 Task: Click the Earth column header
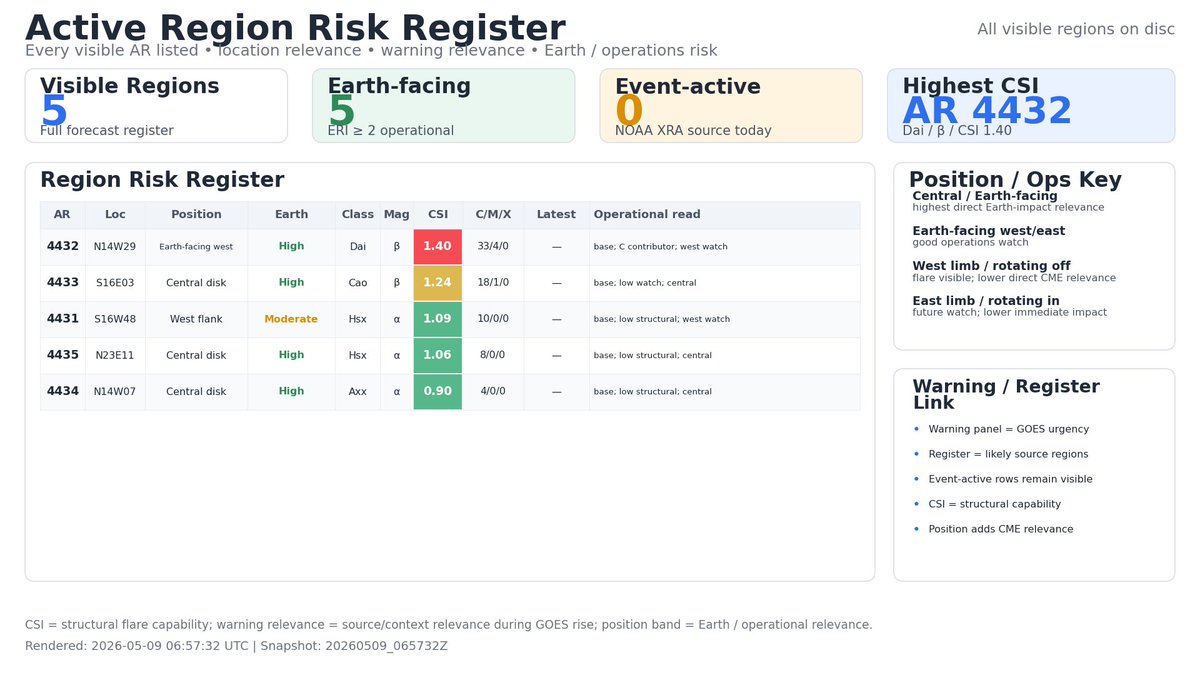(x=291, y=215)
